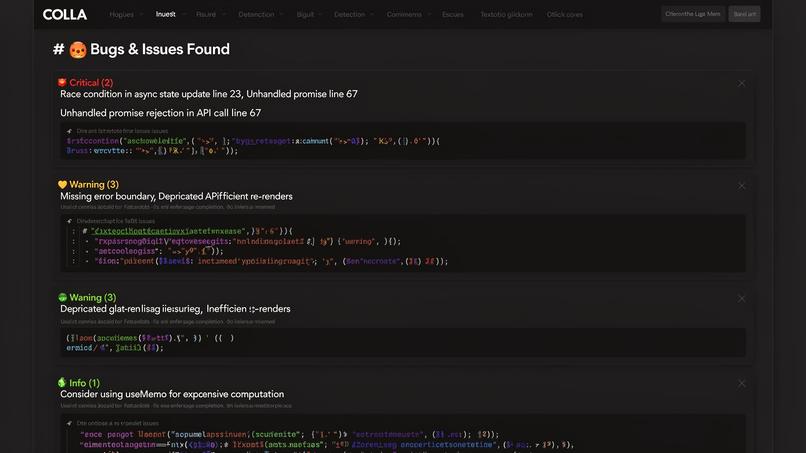The width and height of the screenshot is (806, 453).
Task: Click the bug emoji in the page heading
Action: pos(78,50)
